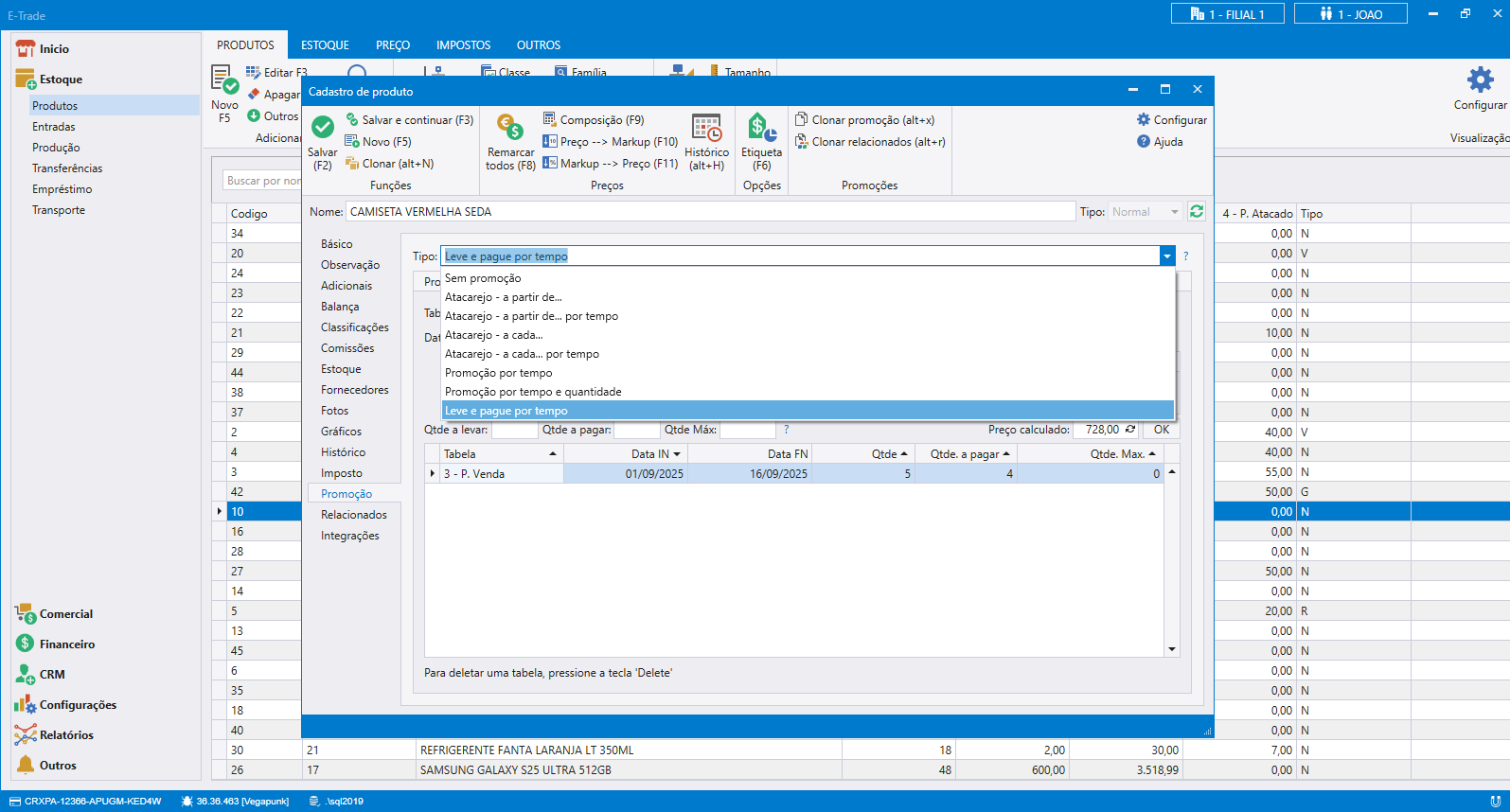Switch to the ESTOQUE ribbon tab

tap(325, 45)
